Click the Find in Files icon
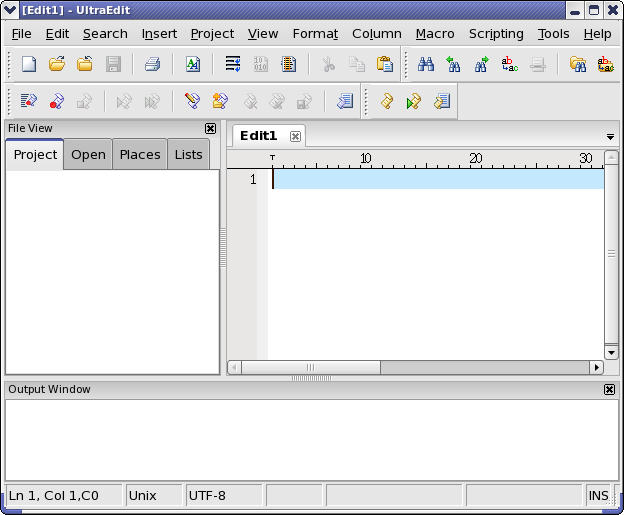 pos(577,64)
